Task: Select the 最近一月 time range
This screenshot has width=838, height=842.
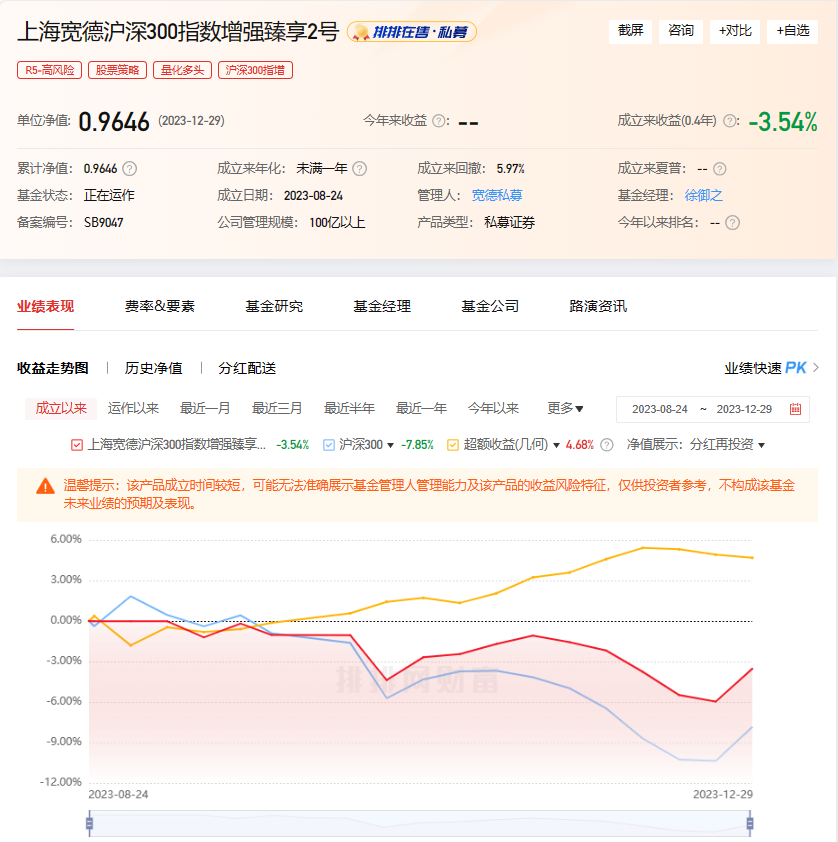Action: tap(205, 409)
